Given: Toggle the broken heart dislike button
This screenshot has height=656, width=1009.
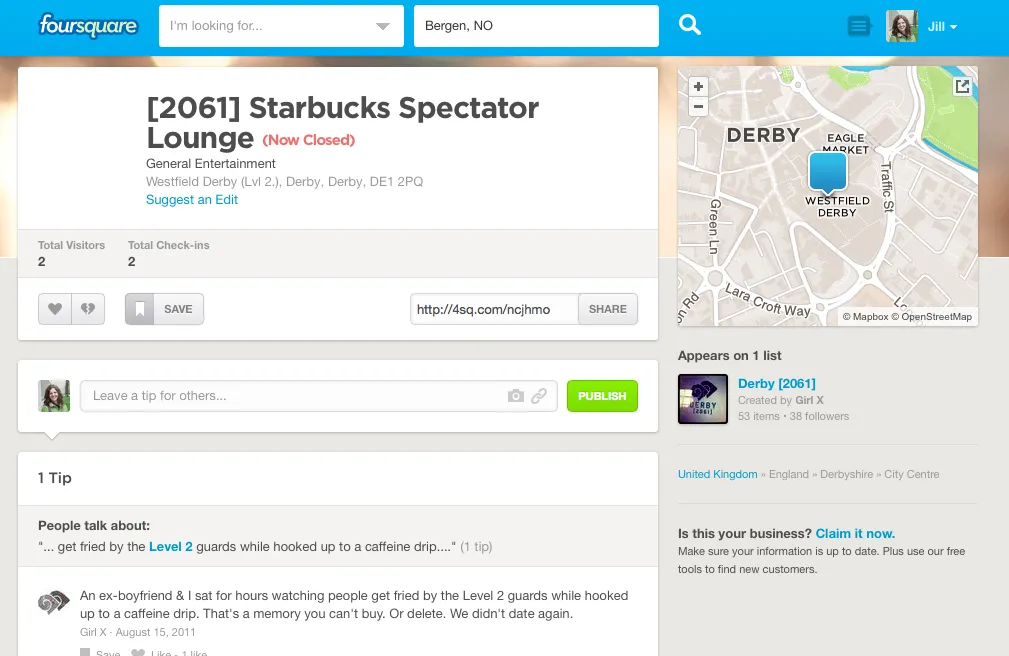Looking at the screenshot, I should pos(88,309).
